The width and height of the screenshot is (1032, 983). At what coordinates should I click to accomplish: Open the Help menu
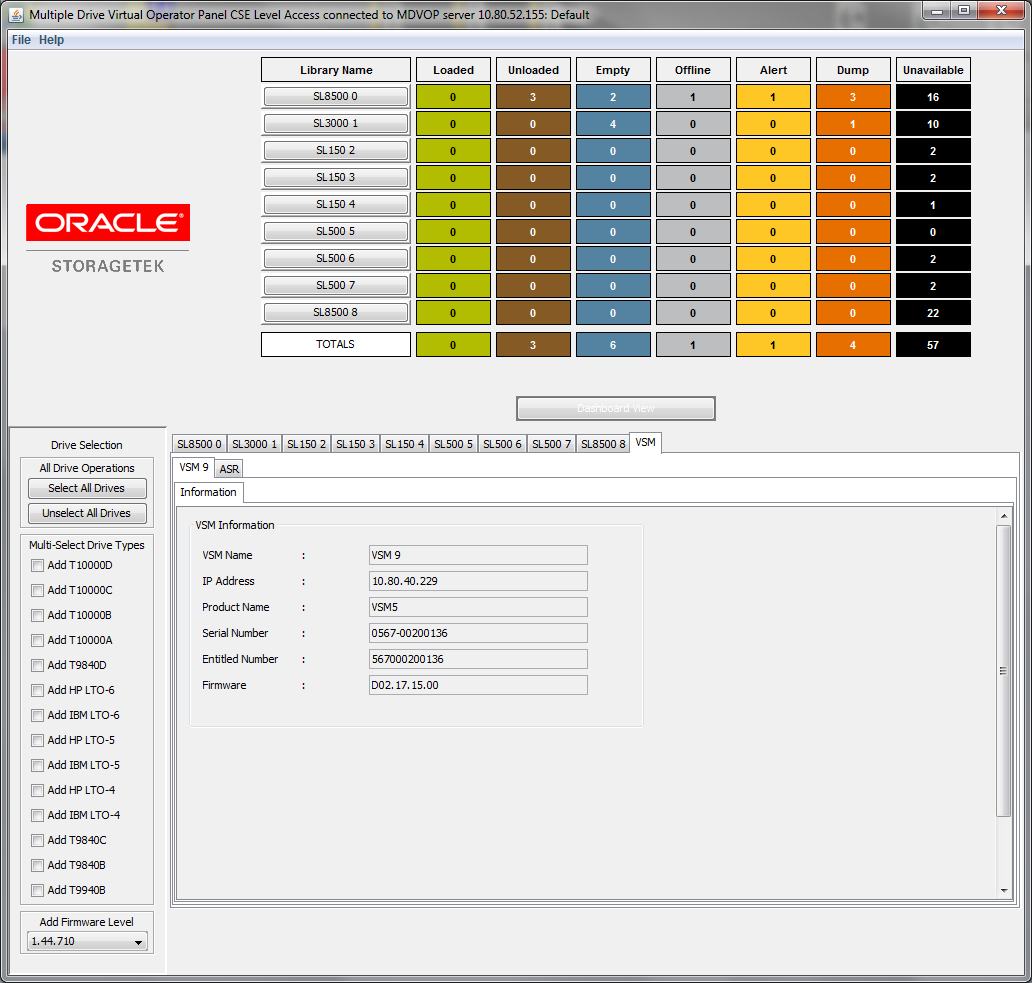point(51,40)
